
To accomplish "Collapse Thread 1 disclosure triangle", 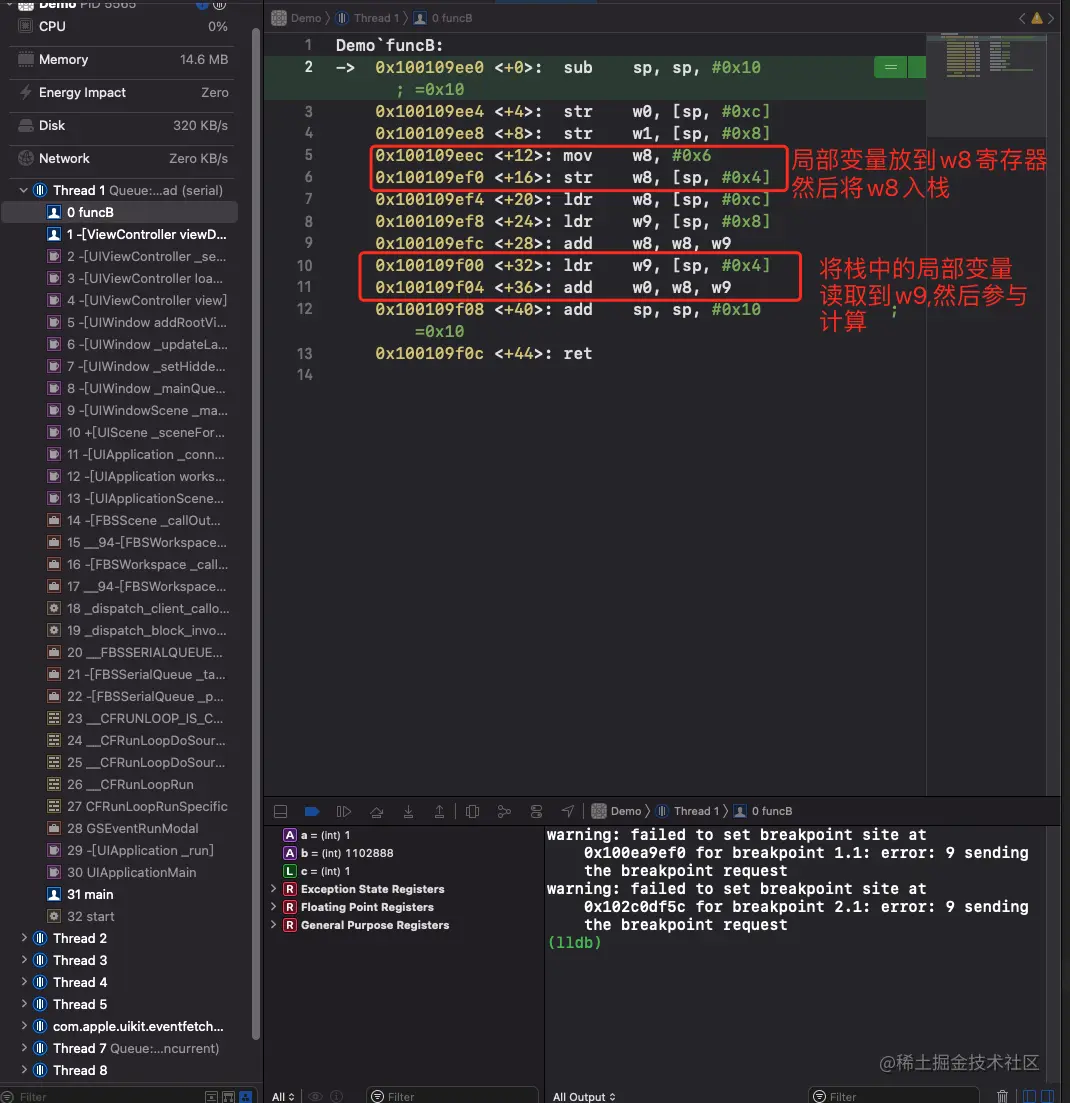I will [x=23, y=190].
